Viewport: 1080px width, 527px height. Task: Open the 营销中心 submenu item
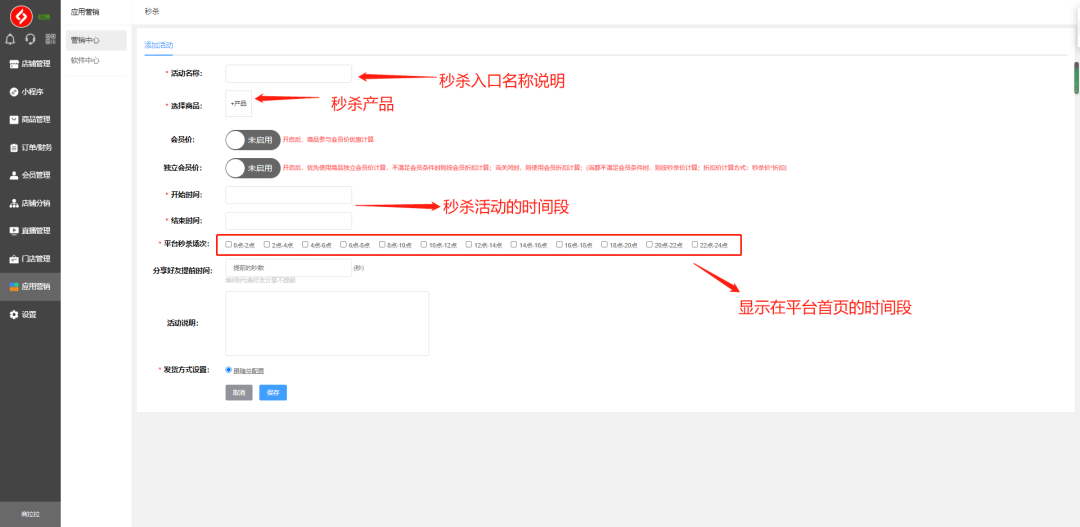pos(96,41)
